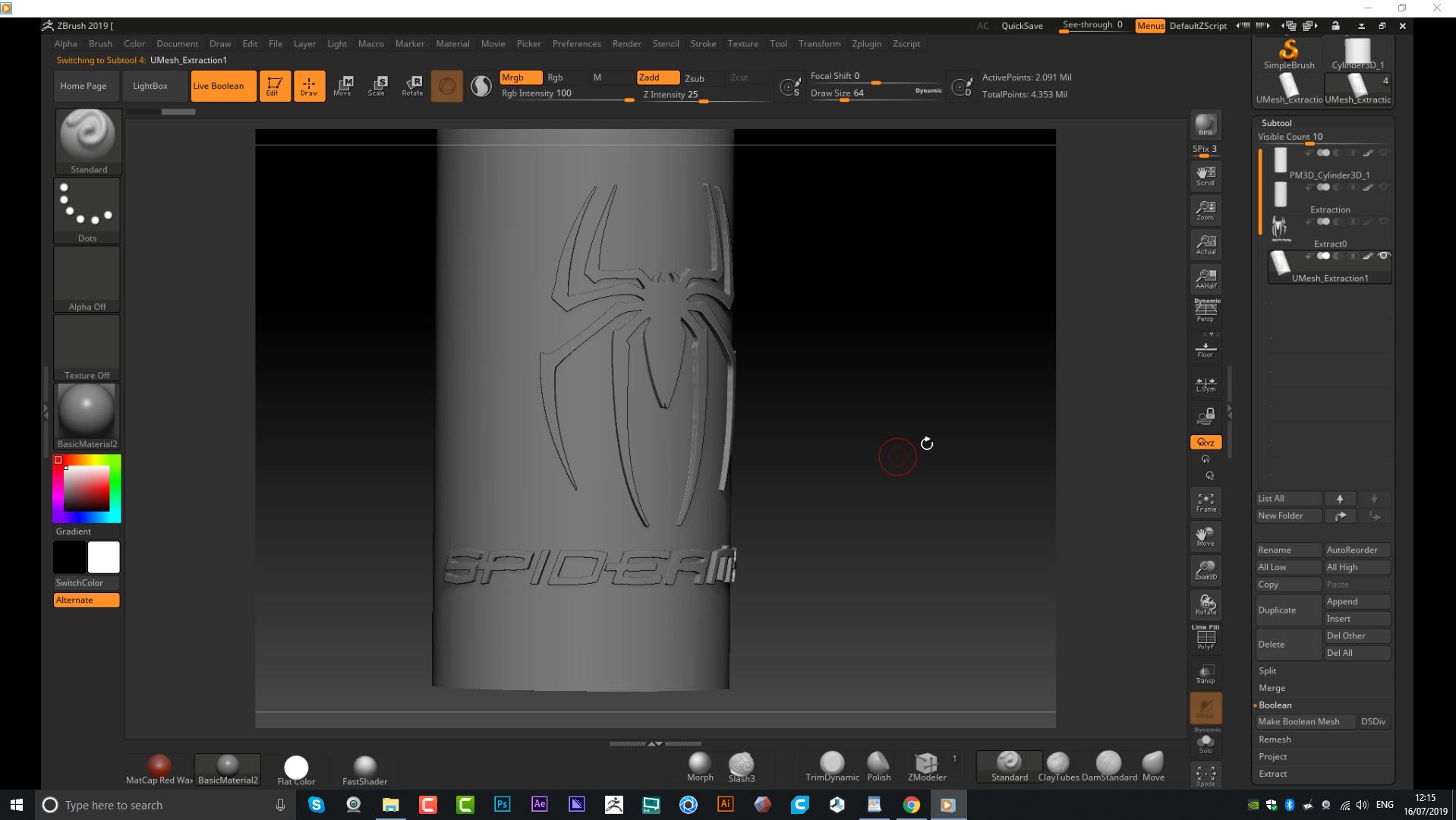Toggle Zadd sculpt mode
1456x820 pixels.
coord(658,77)
